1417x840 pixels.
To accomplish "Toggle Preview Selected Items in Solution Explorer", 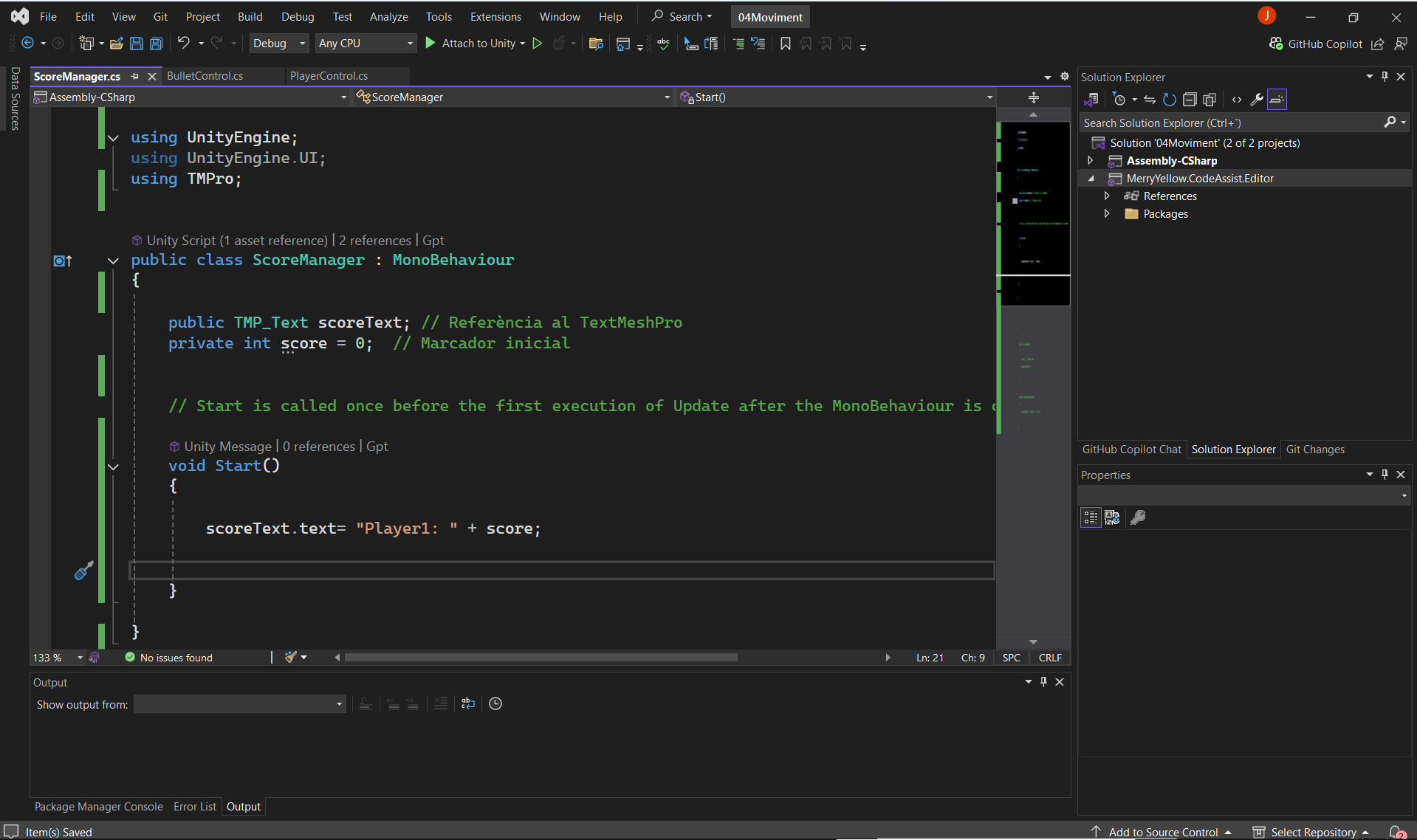I will click(1277, 100).
